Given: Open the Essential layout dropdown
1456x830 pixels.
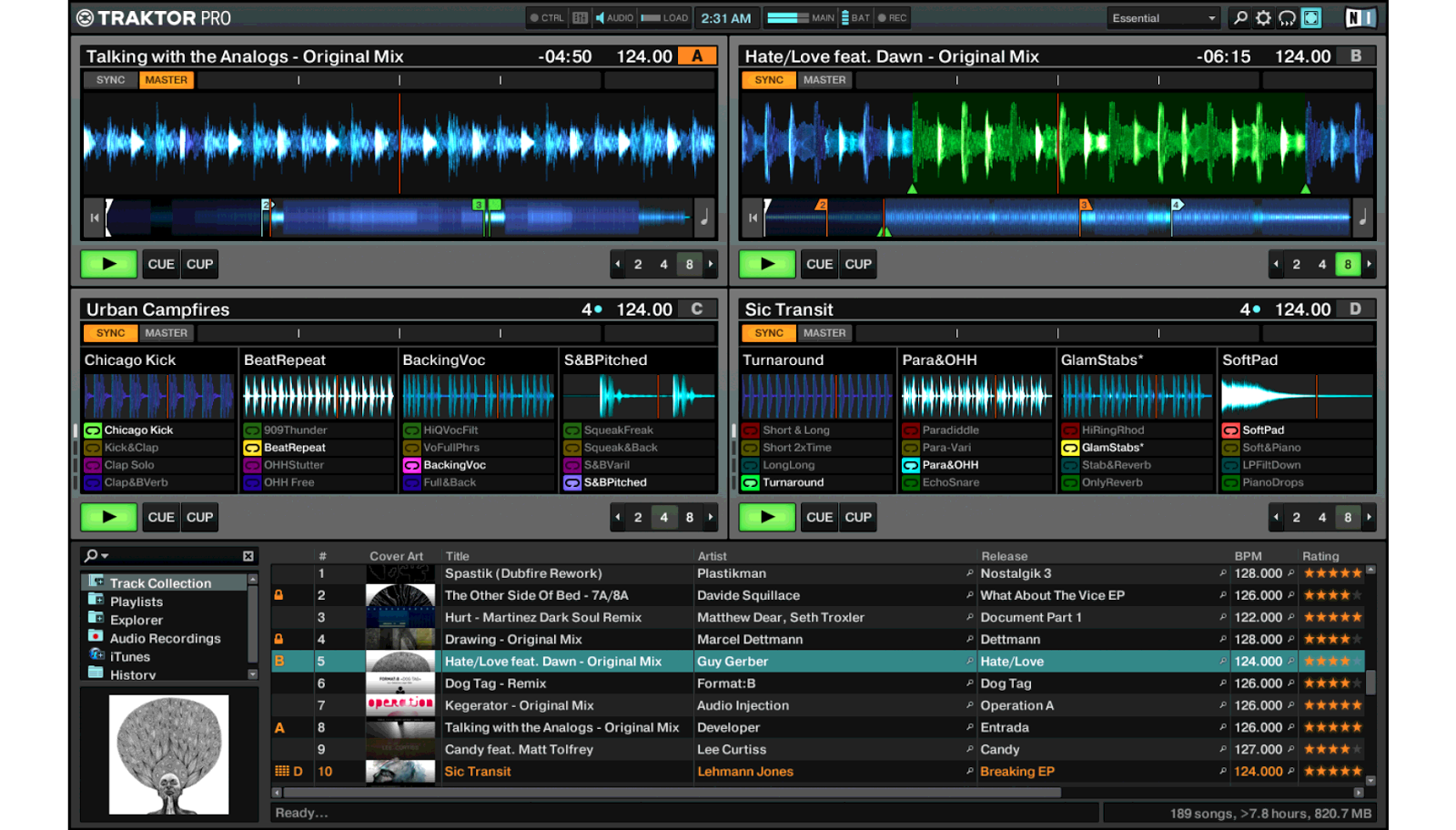Looking at the screenshot, I should (1163, 18).
